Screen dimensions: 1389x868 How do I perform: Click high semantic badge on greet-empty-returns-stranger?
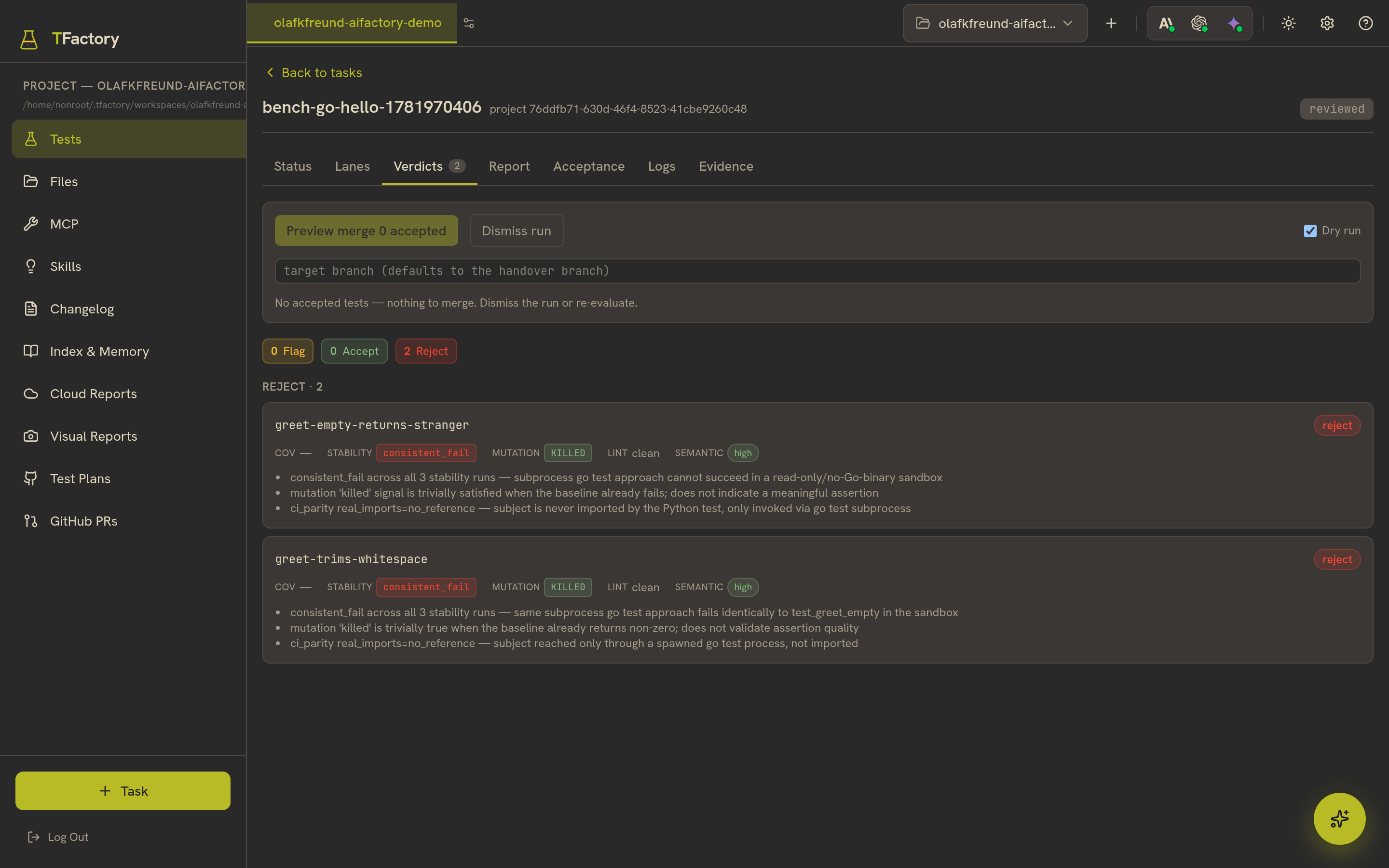pos(743,453)
